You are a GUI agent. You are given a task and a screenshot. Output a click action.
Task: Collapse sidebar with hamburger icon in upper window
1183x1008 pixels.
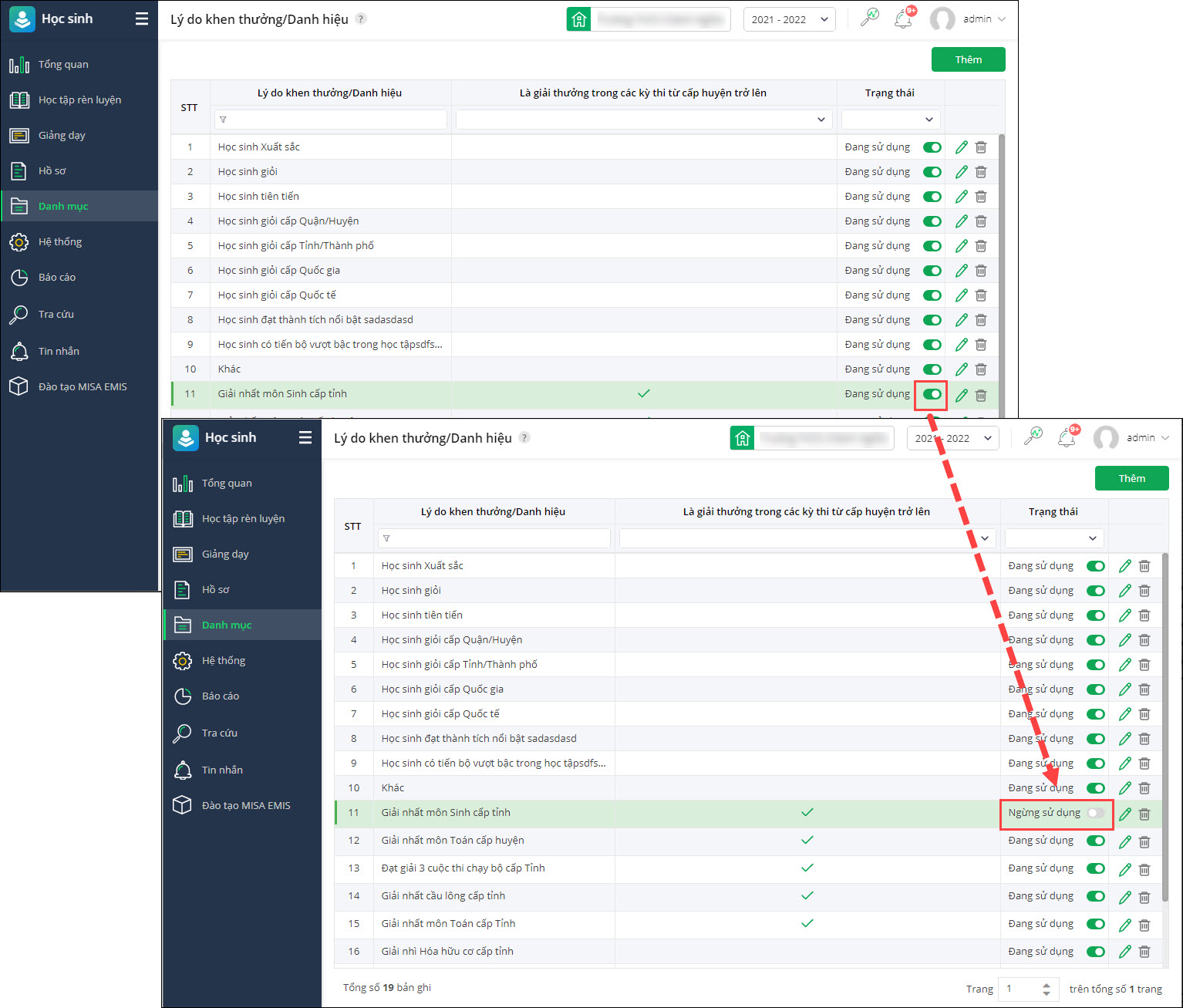point(142,19)
